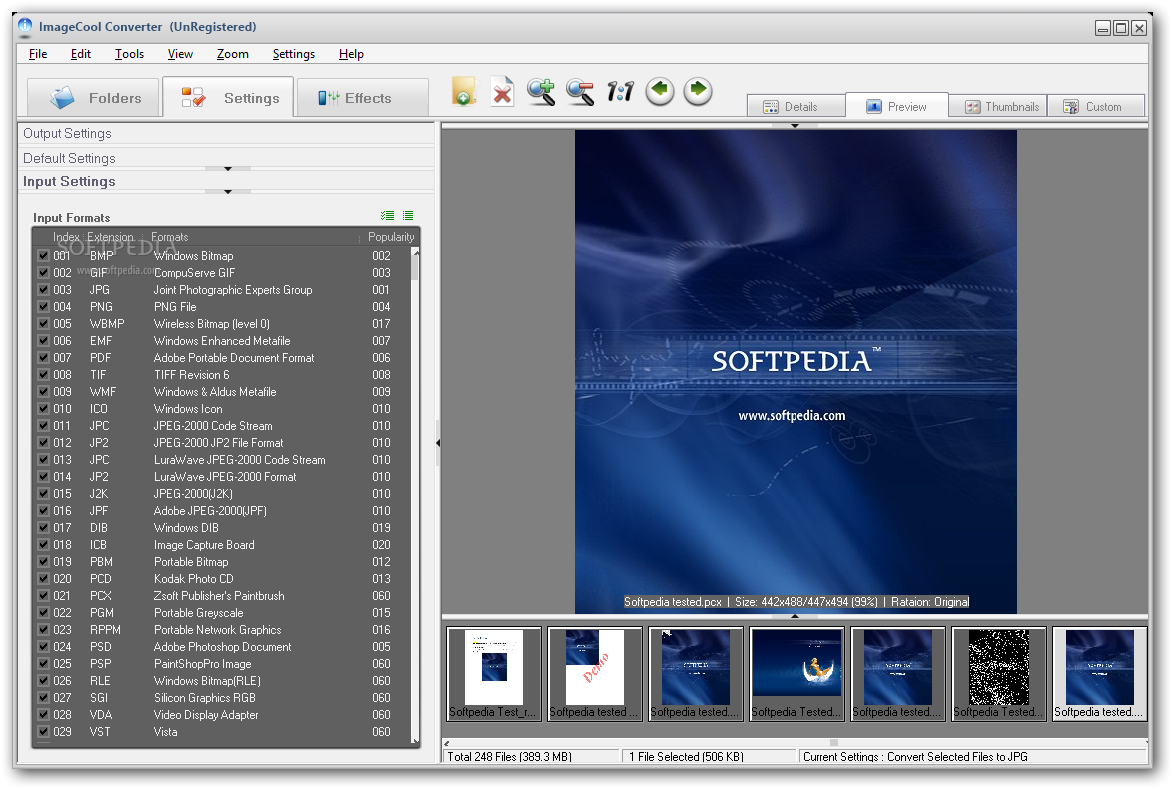Click the uncheck-all formats list icon
This screenshot has width=1173, height=789.
pyautogui.click(x=408, y=215)
